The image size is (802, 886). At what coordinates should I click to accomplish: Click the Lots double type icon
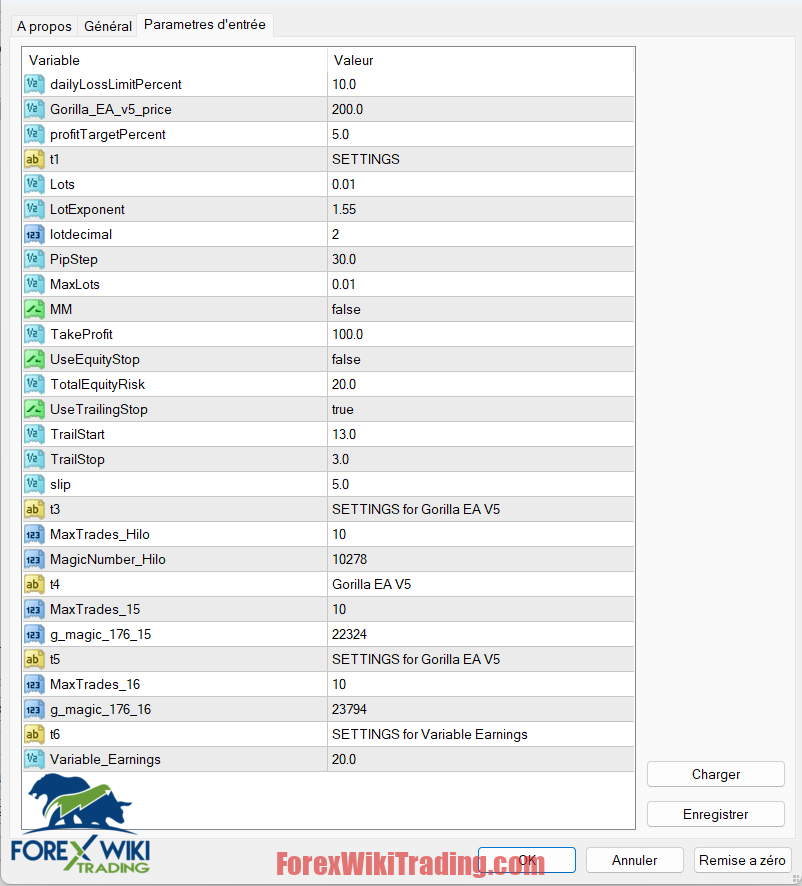(x=34, y=184)
